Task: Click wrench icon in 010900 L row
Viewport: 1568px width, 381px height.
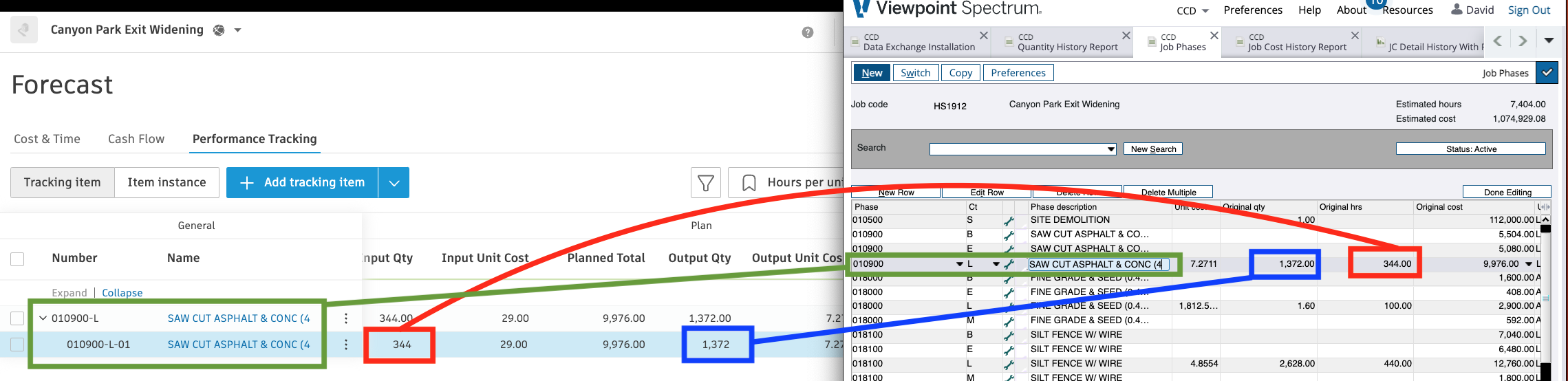Action: tap(1009, 264)
